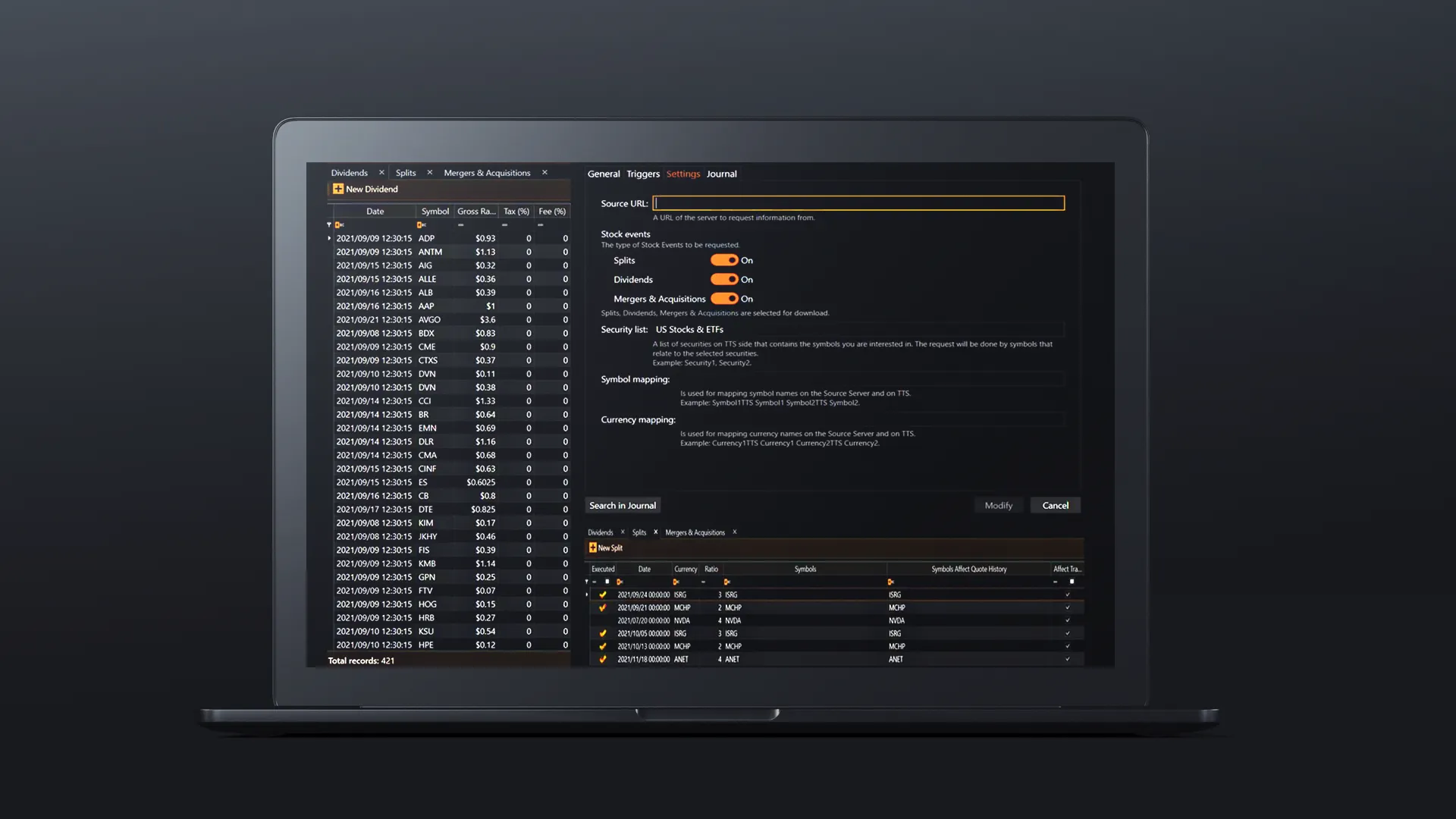
Task: Click the Modify button
Action: [997, 504]
